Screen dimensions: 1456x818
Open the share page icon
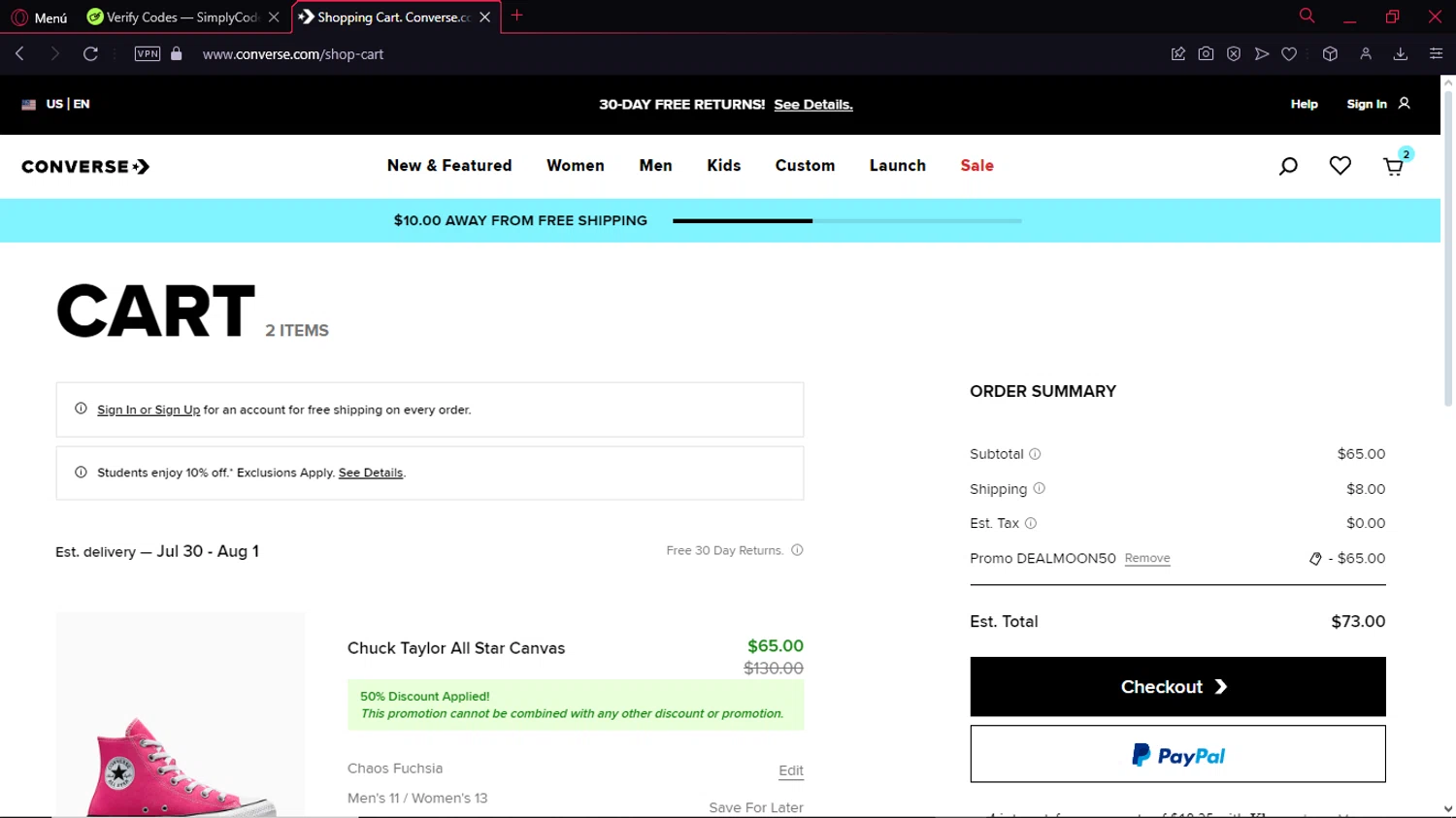pos(1178,54)
